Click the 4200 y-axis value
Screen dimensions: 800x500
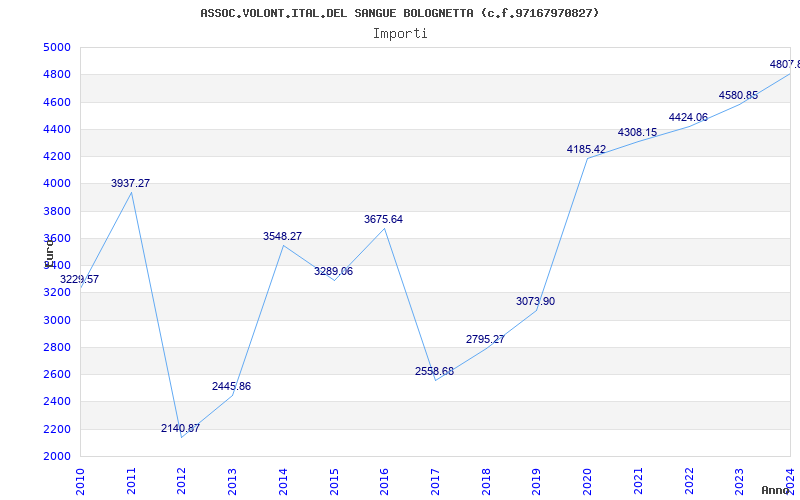(x=57, y=157)
